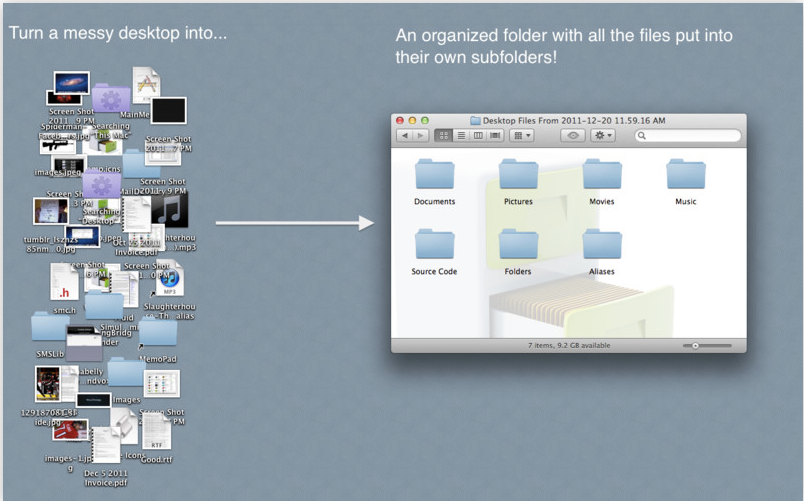Click the Finder back navigation arrow
The height and width of the screenshot is (501, 804).
pos(405,135)
